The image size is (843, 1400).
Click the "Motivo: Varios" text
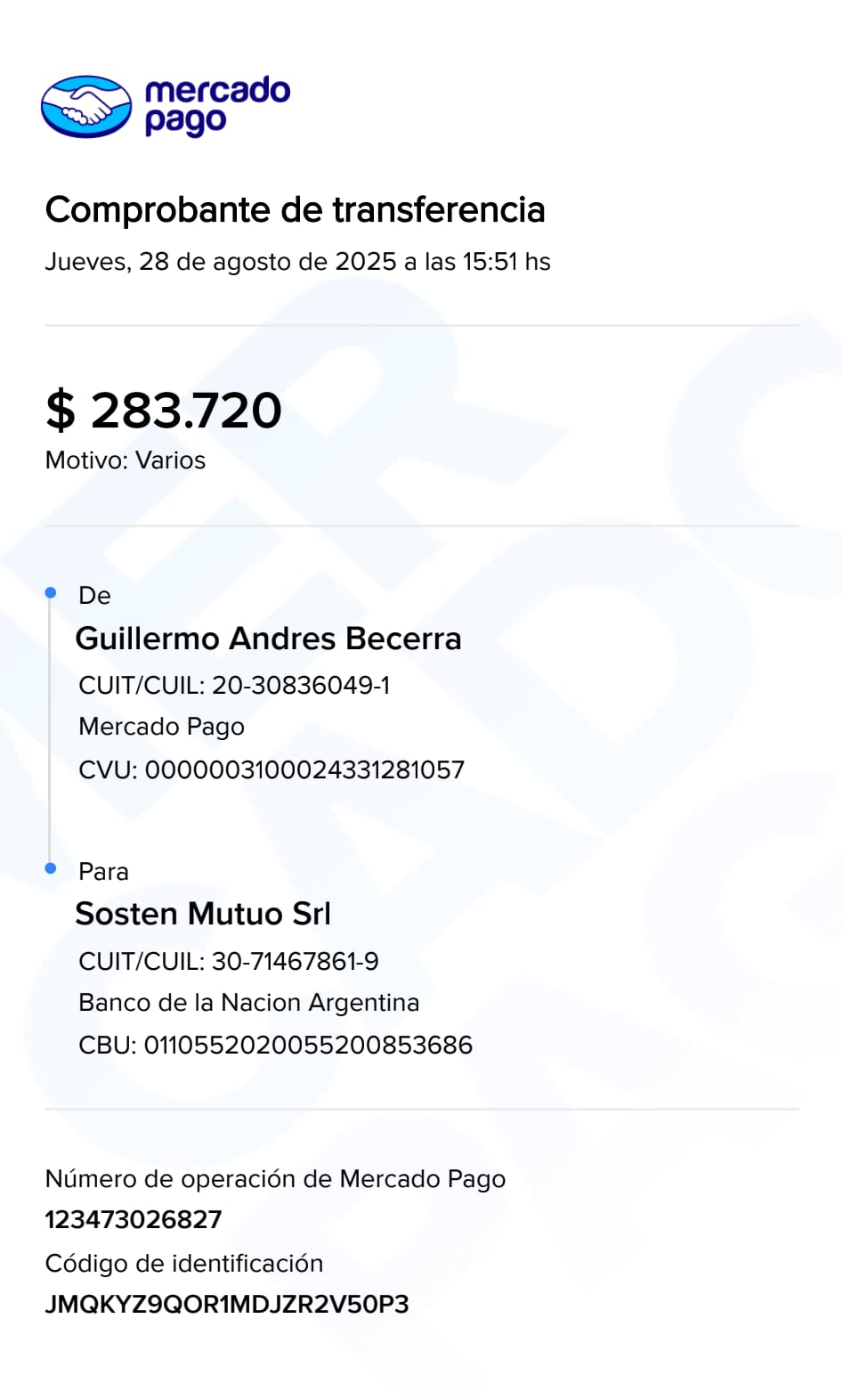click(126, 460)
